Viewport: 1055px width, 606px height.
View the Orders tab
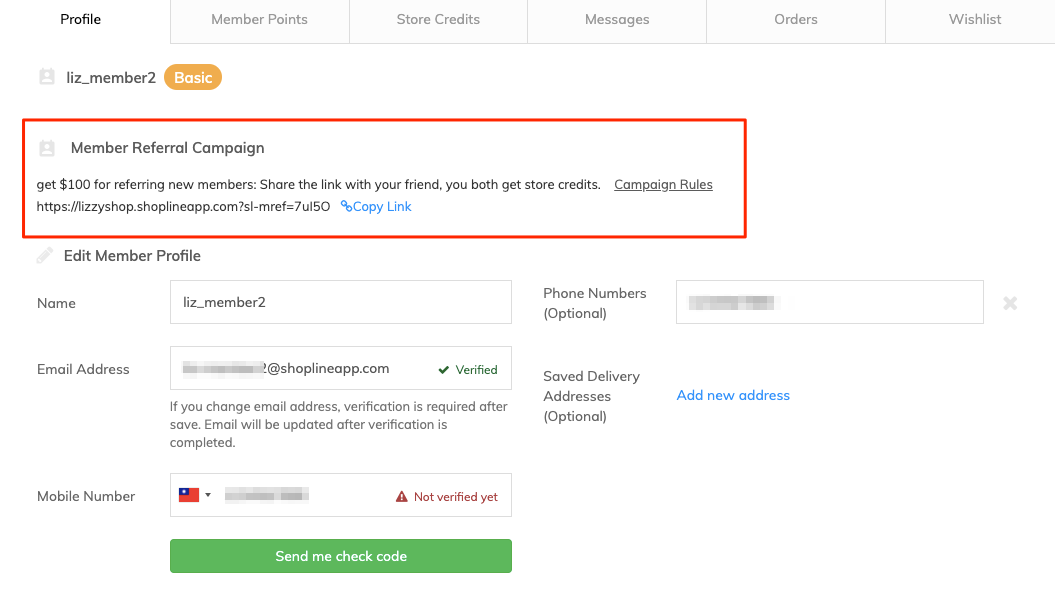(795, 20)
